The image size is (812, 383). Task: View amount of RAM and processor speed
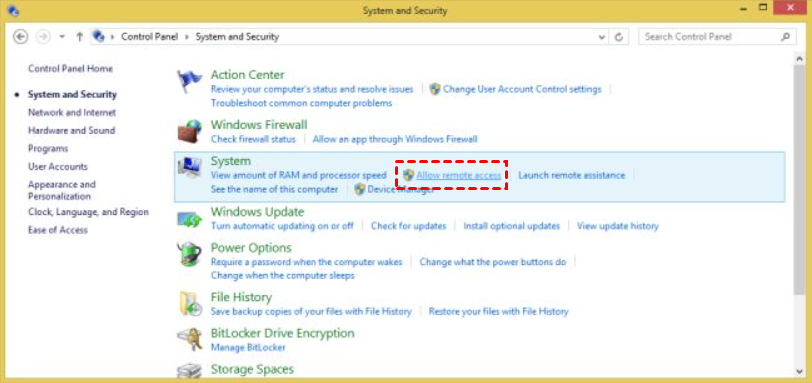point(299,175)
